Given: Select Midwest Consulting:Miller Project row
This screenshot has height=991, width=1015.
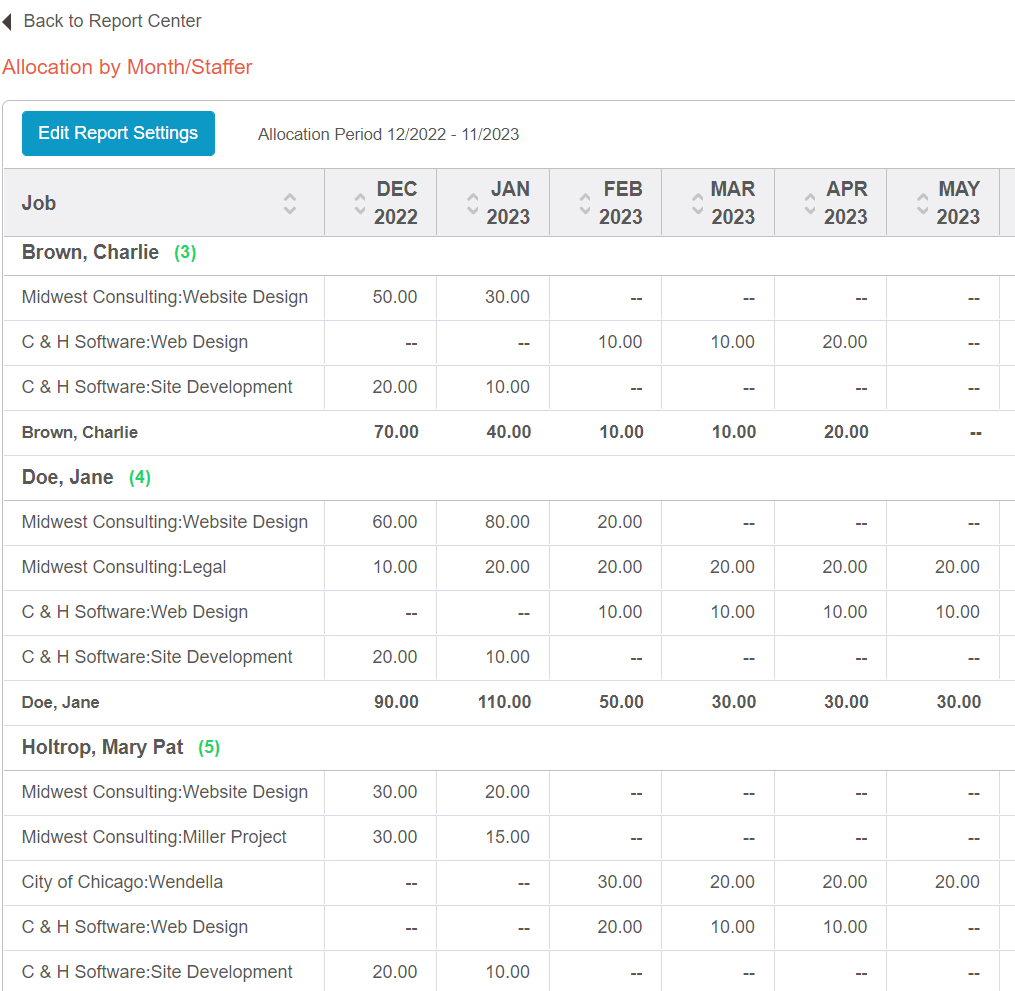Looking at the screenshot, I should (x=154, y=837).
